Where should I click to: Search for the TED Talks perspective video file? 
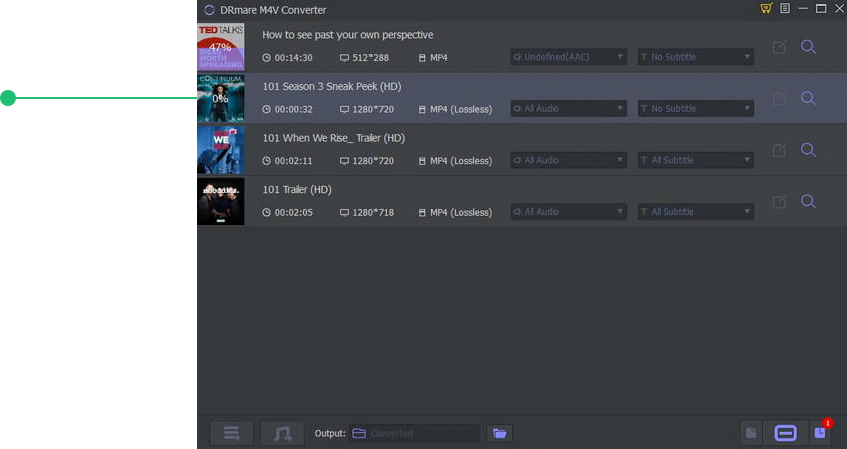[808, 47]
